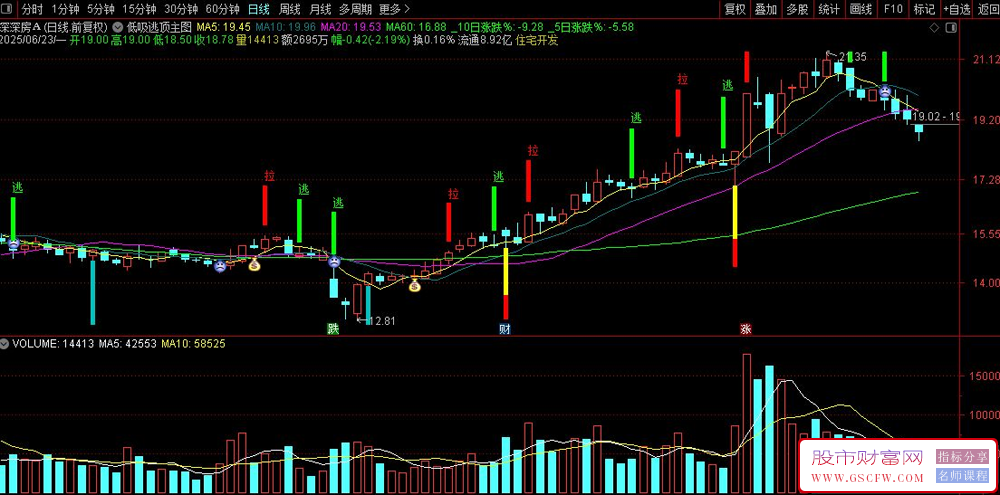Image resolution: width=1000 pixels, height=495 pixels.
Task: Click the 21.35 high price annotation
Action: pyautogui.click(x=853, y=57)
